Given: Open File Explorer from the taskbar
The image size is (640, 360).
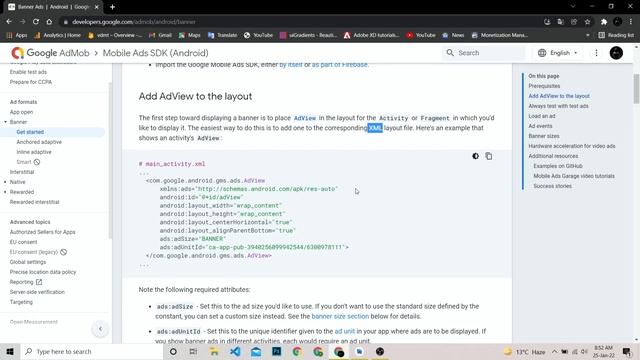Looking at the screenshot, I should [x=214, y=351].
